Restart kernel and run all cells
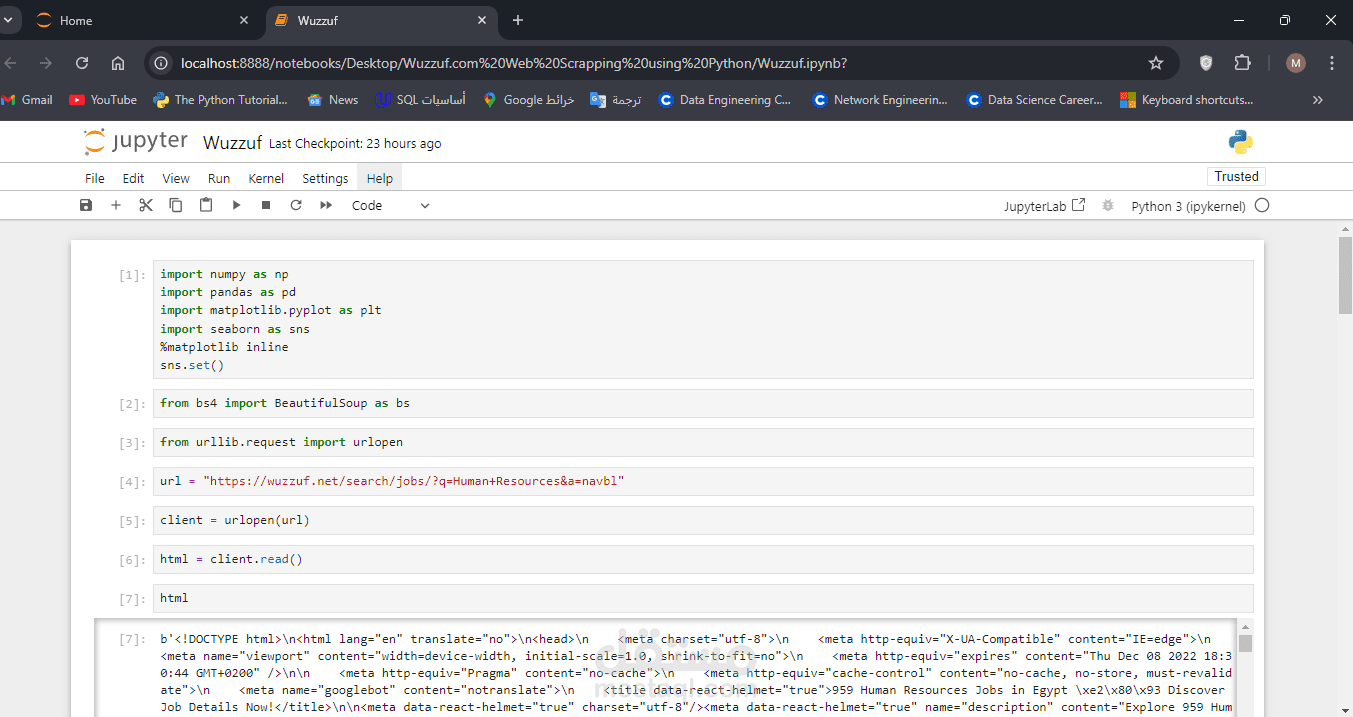The height and width of the screenshot is (717, 1353). [326, 205]
